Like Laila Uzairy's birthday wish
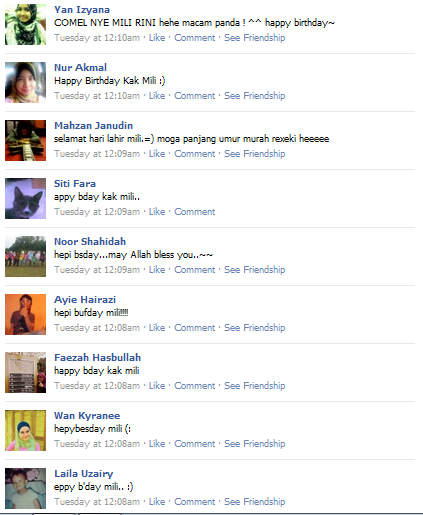Image resolution: width=423 pixels, height=515 pixels. point(157,502)
